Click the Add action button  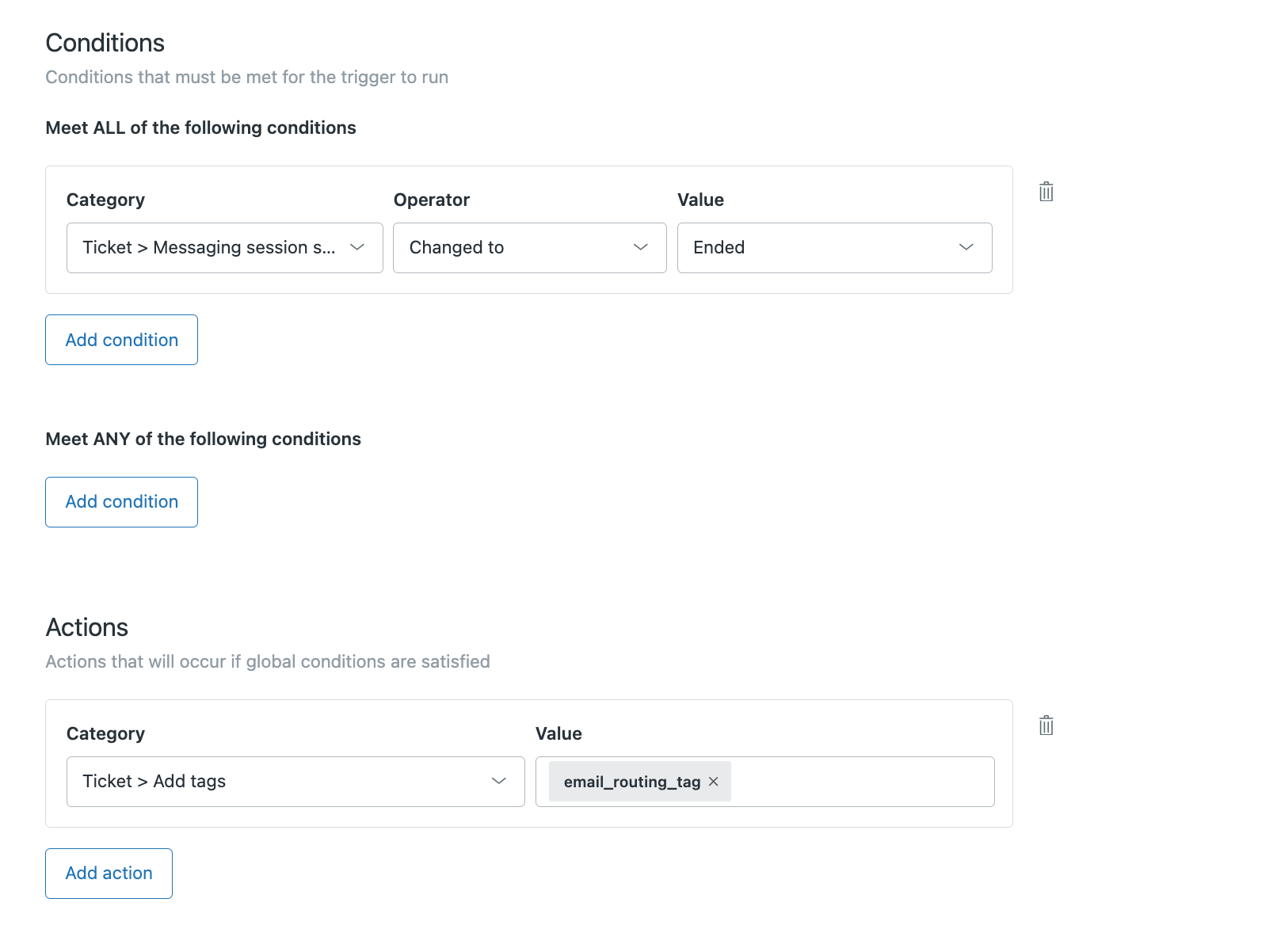109,874
